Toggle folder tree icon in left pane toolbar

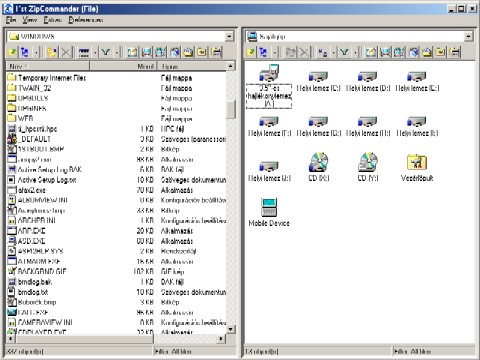coord(25,52)
